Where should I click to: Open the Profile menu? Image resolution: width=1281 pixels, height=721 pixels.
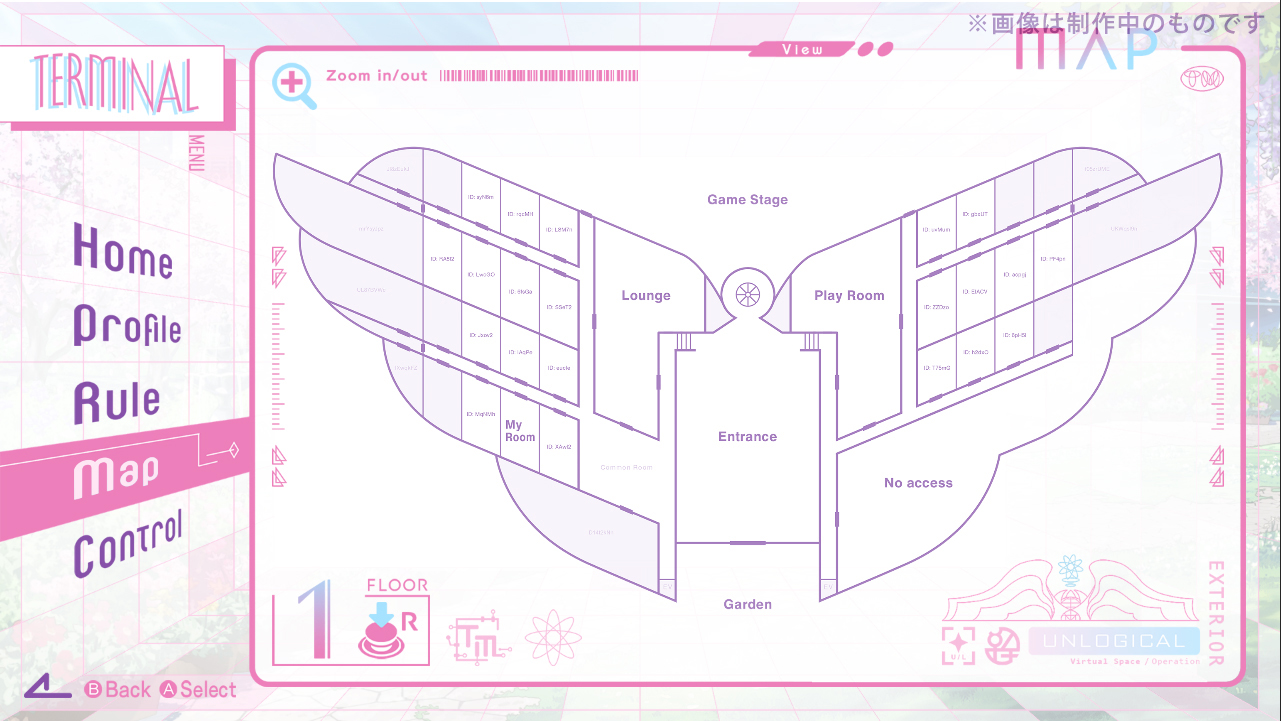[x=127, y=326]
